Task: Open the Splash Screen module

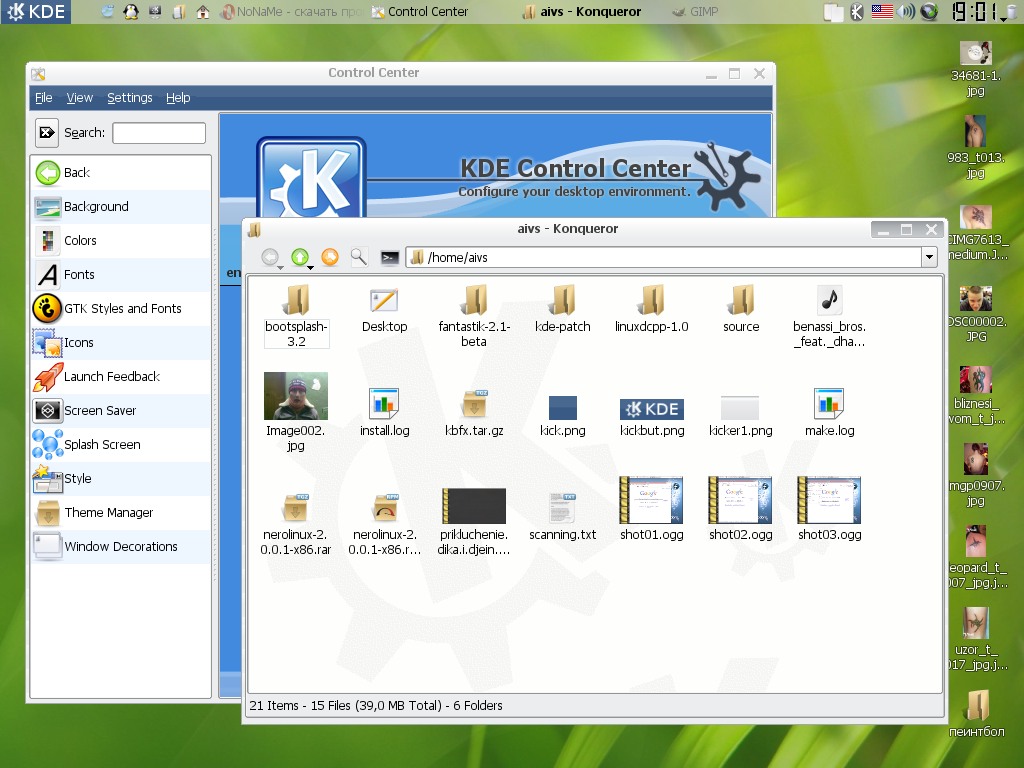Action: (x=102, y=445)
